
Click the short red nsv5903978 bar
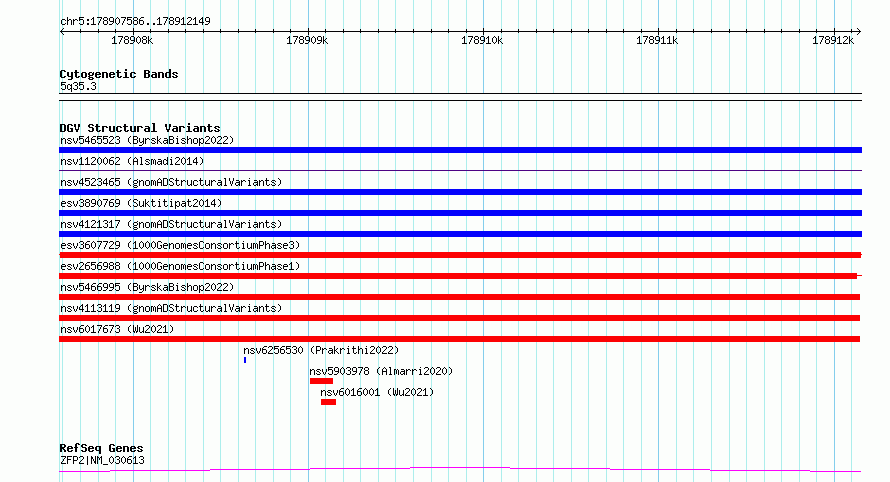point(321,381)
